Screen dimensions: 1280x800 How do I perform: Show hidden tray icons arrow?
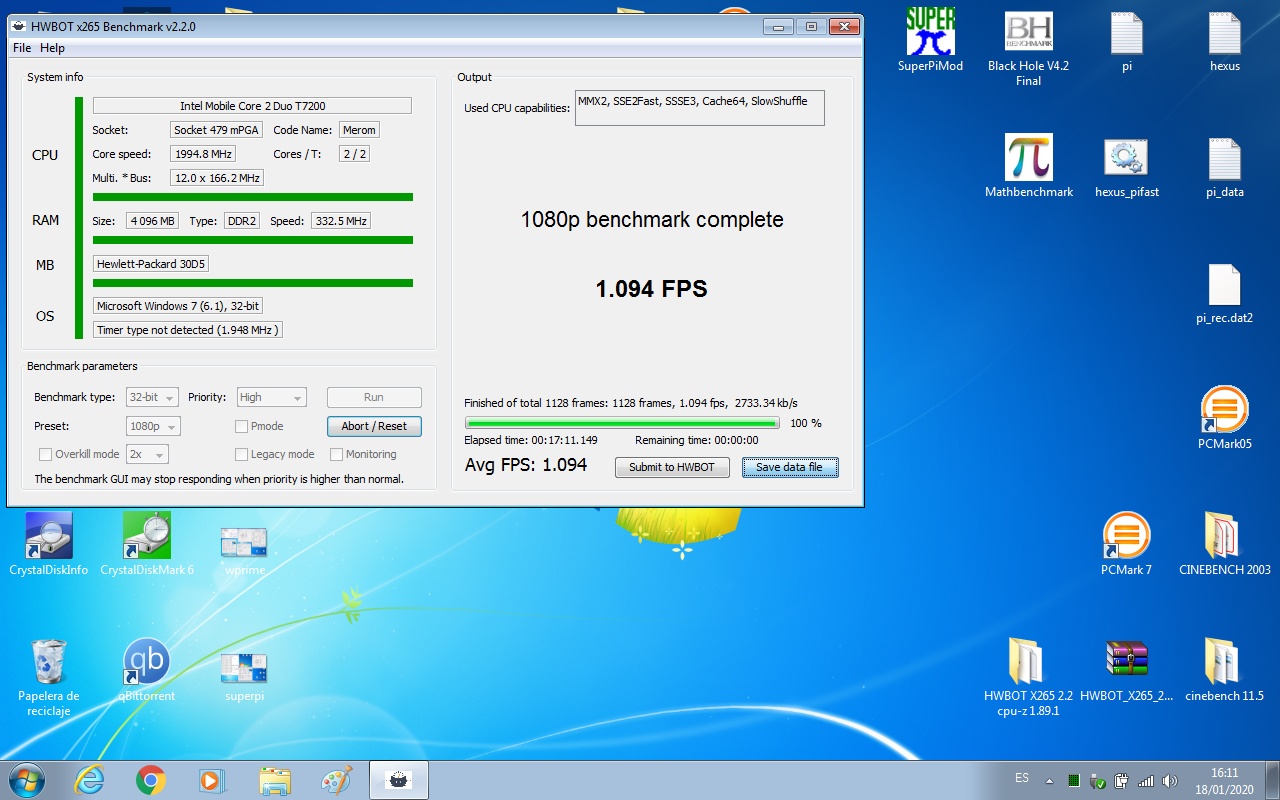pyautogui.click(x=1049, y=780)
